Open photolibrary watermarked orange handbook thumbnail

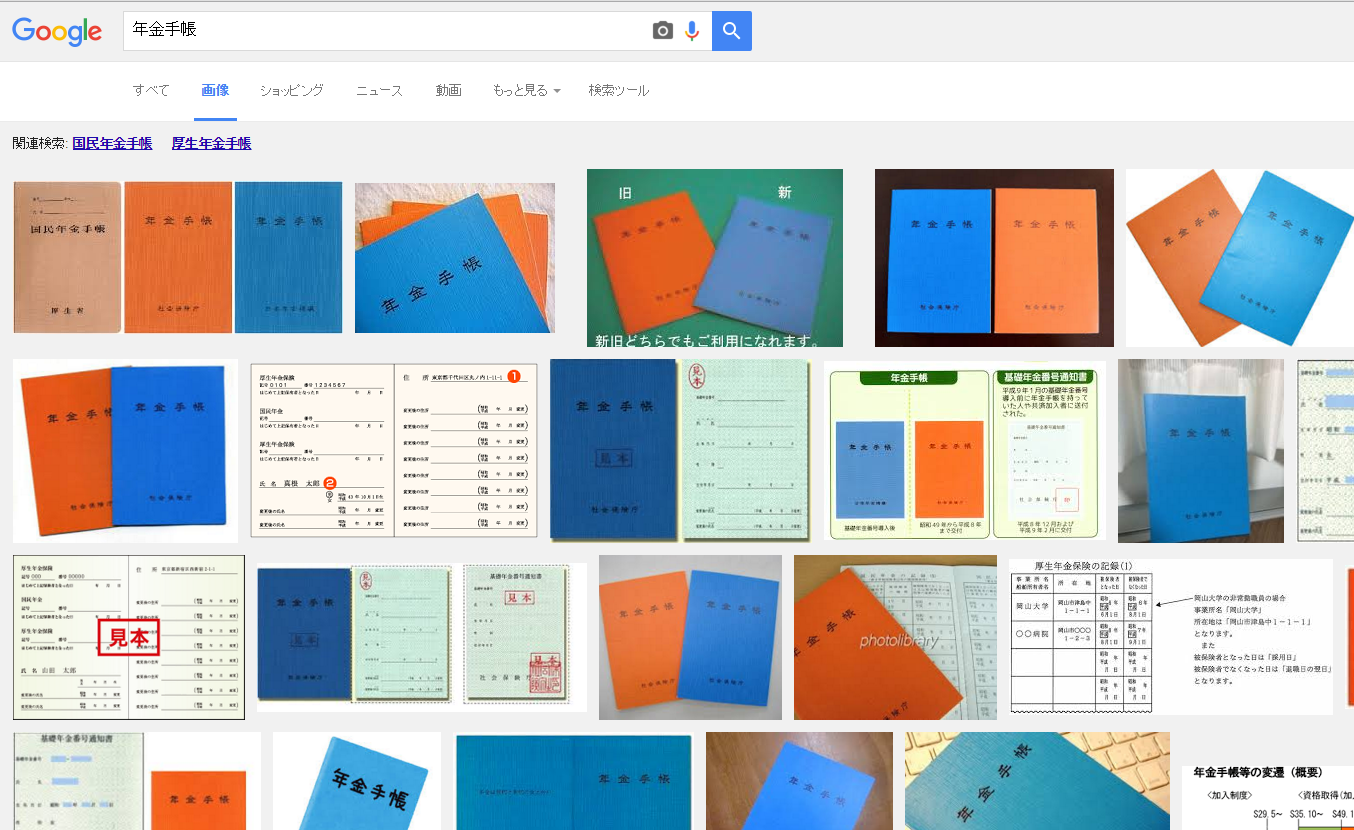(895, 638)
